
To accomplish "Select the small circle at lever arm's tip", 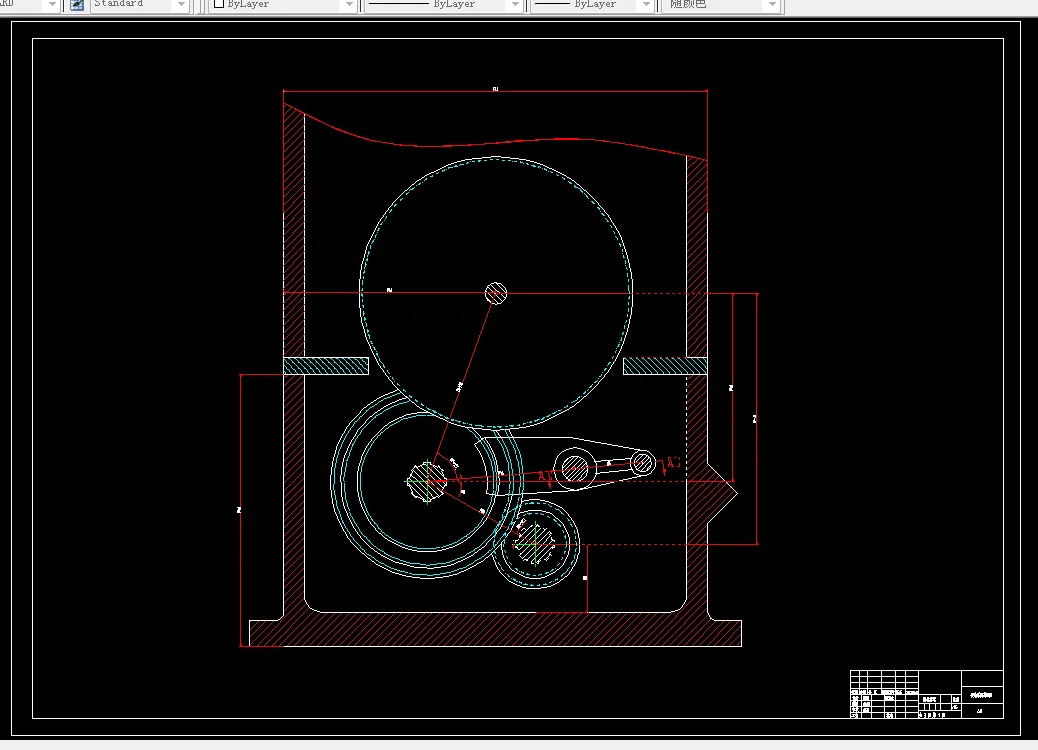I will 642,463.
